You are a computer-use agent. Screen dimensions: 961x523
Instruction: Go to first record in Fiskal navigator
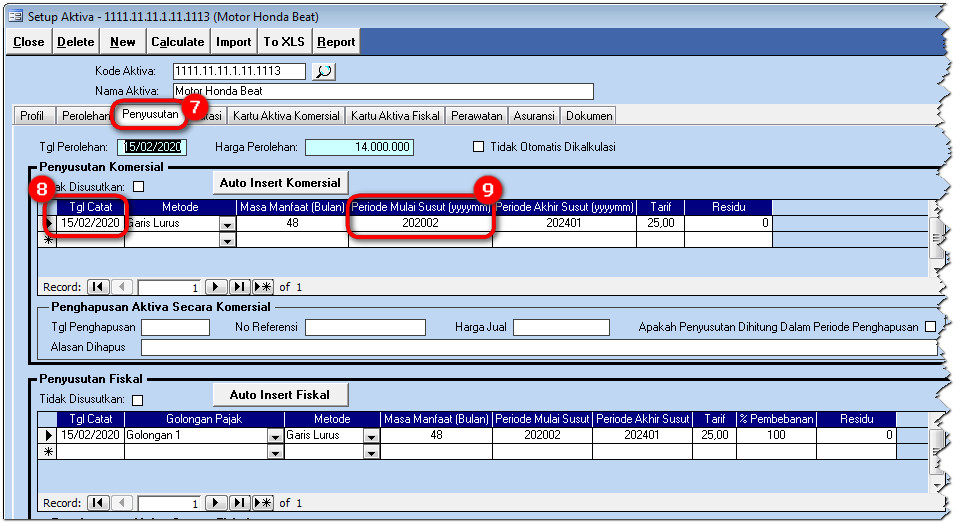98,503
